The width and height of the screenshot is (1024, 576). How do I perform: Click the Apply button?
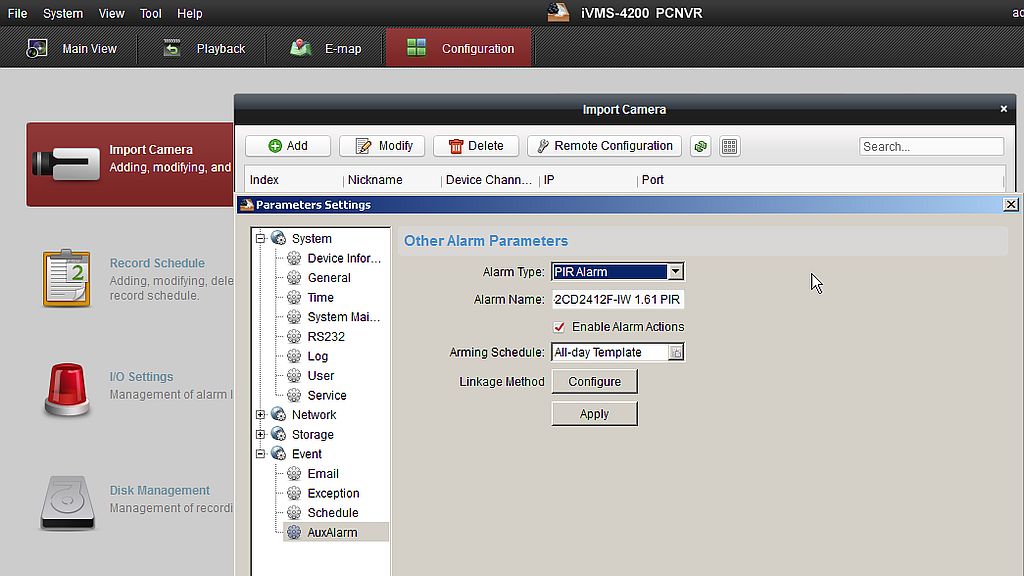click(x=594, y=414)
